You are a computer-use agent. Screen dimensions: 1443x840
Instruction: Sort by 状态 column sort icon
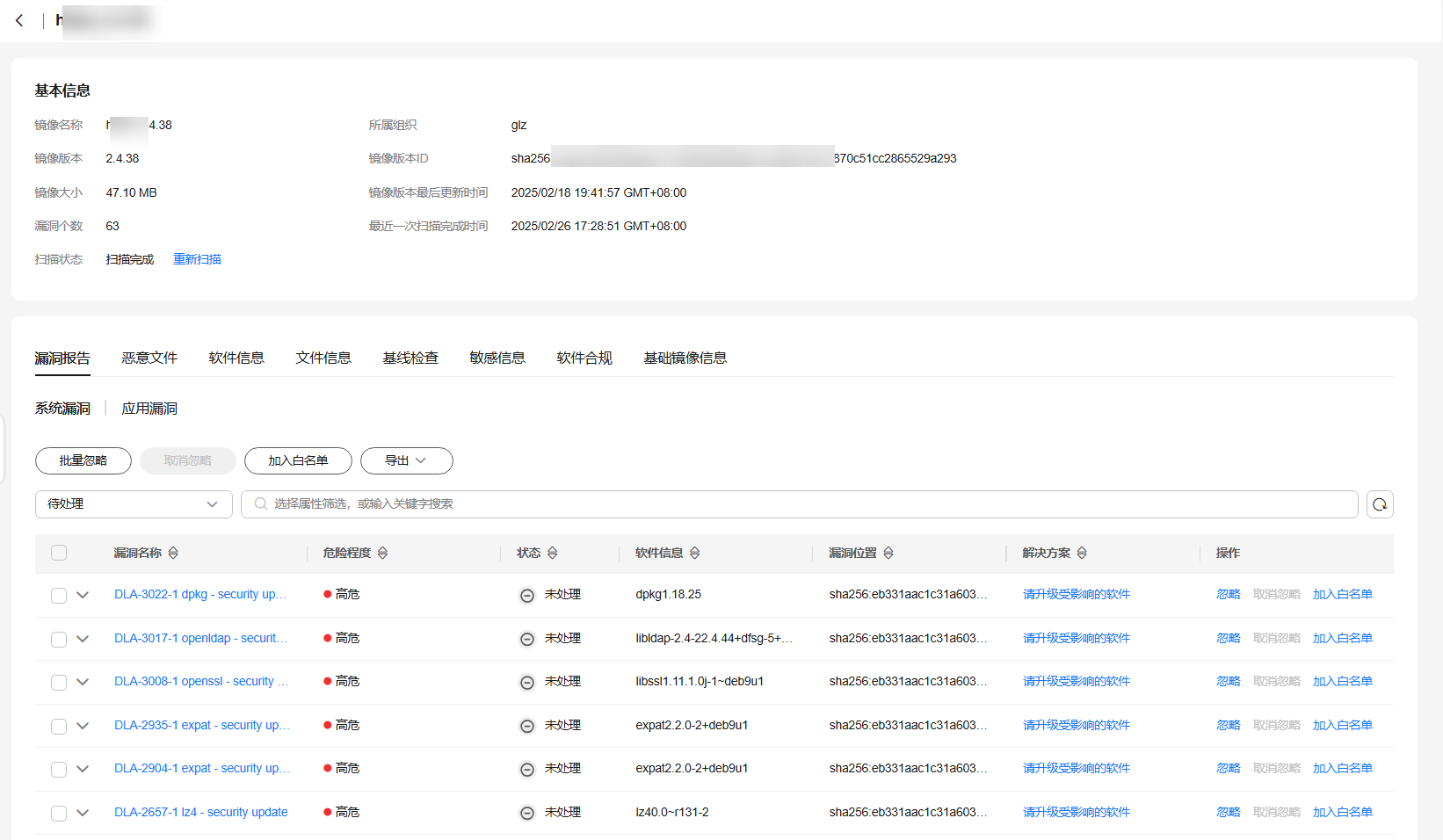pyautogui.click(x=552, y=554)
